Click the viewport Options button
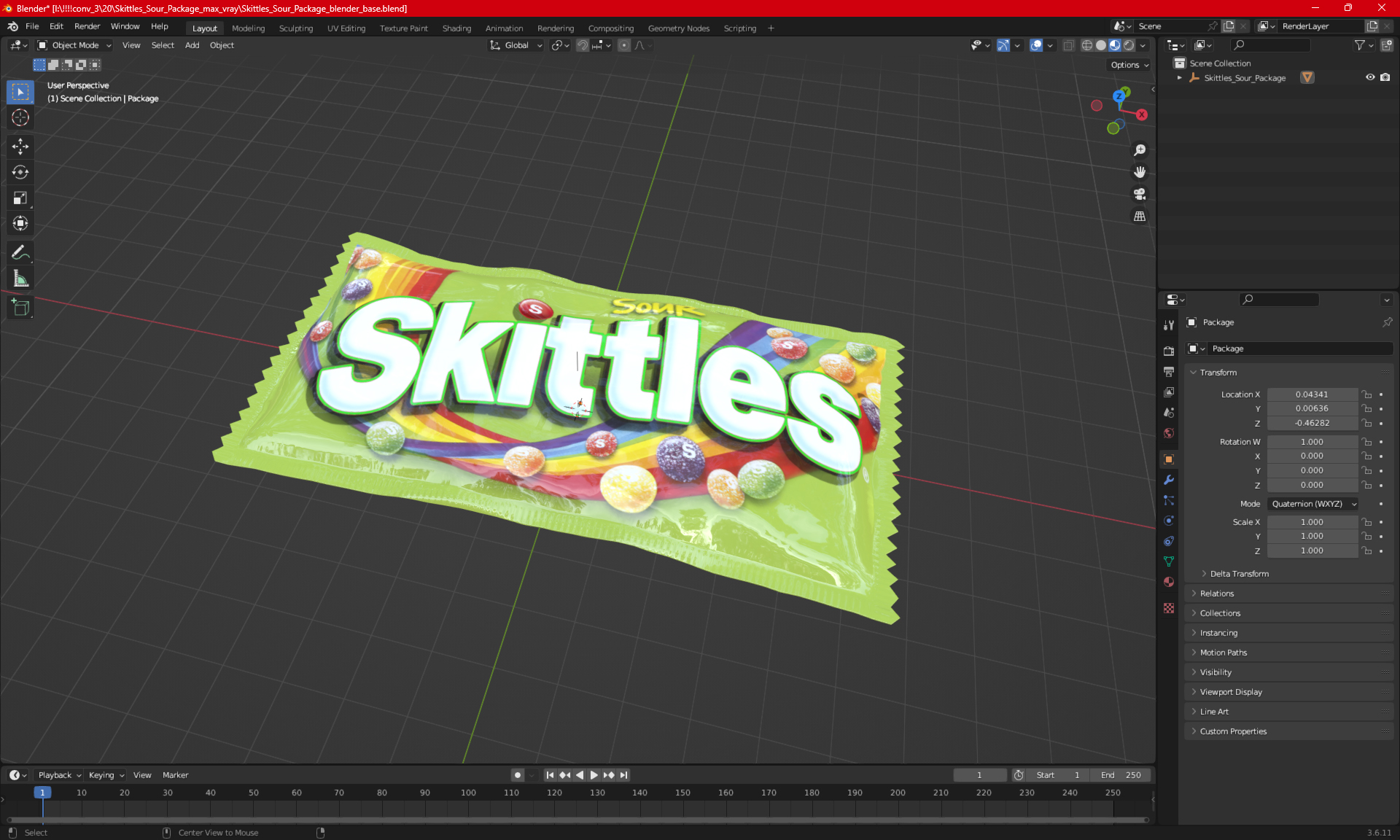This screenshot has width=1400, height=840. click(1129, 65)
